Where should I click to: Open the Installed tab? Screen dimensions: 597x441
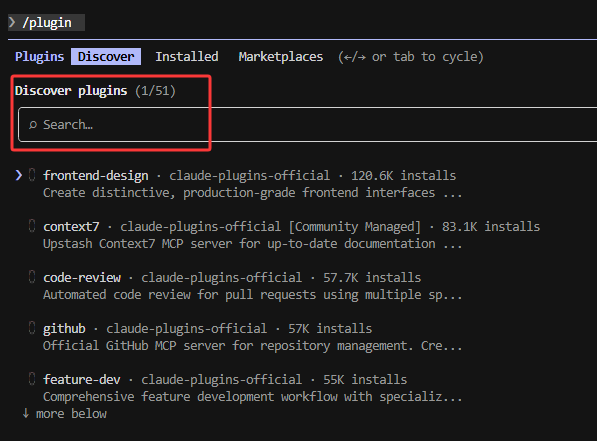click(x=187, y=56)
